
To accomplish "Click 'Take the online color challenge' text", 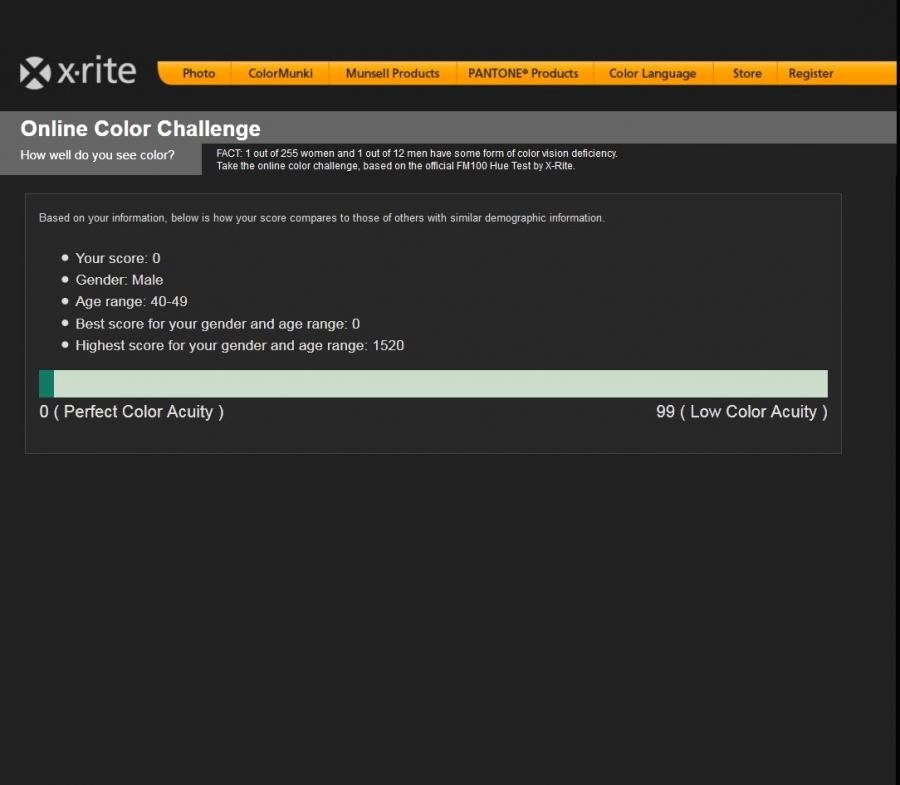I will [395, 166].
